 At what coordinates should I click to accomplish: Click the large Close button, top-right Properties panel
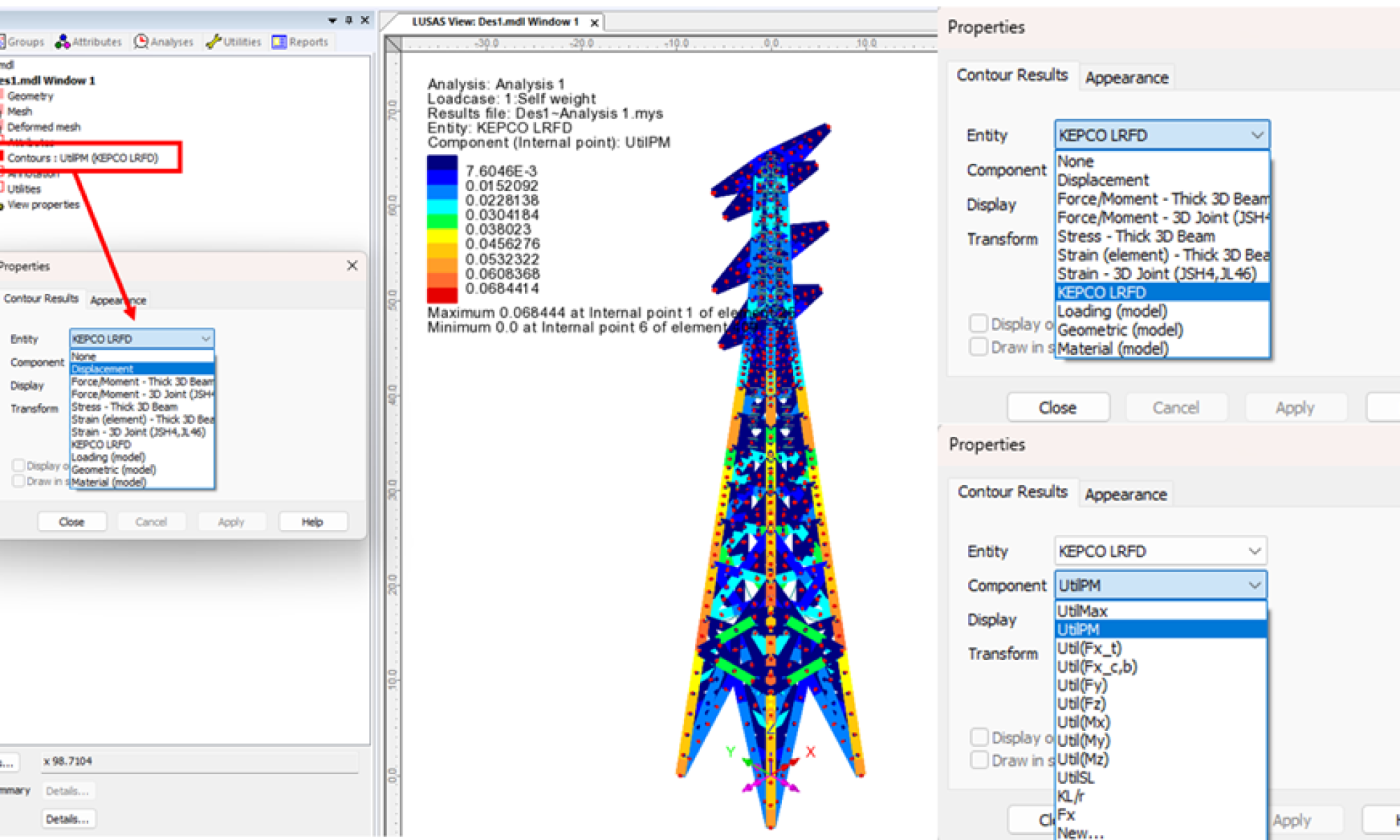pyautogui.click(x=1058, y=407)
